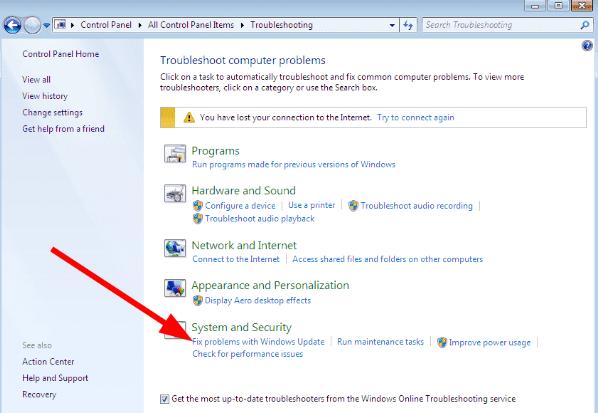
Task: Open Change settings in the sidebar
Action: click(52, 112)
